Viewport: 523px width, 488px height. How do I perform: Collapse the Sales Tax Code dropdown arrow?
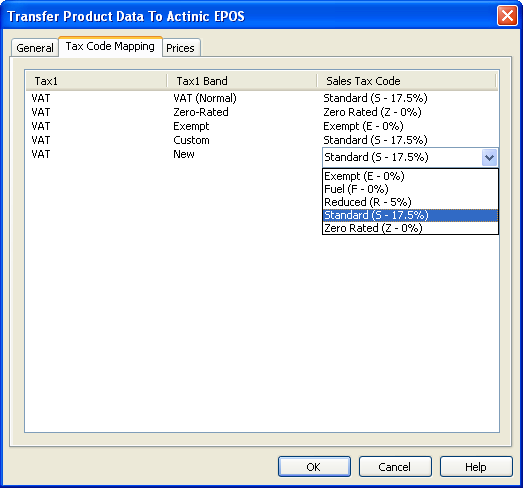click(x=489, y=157)
